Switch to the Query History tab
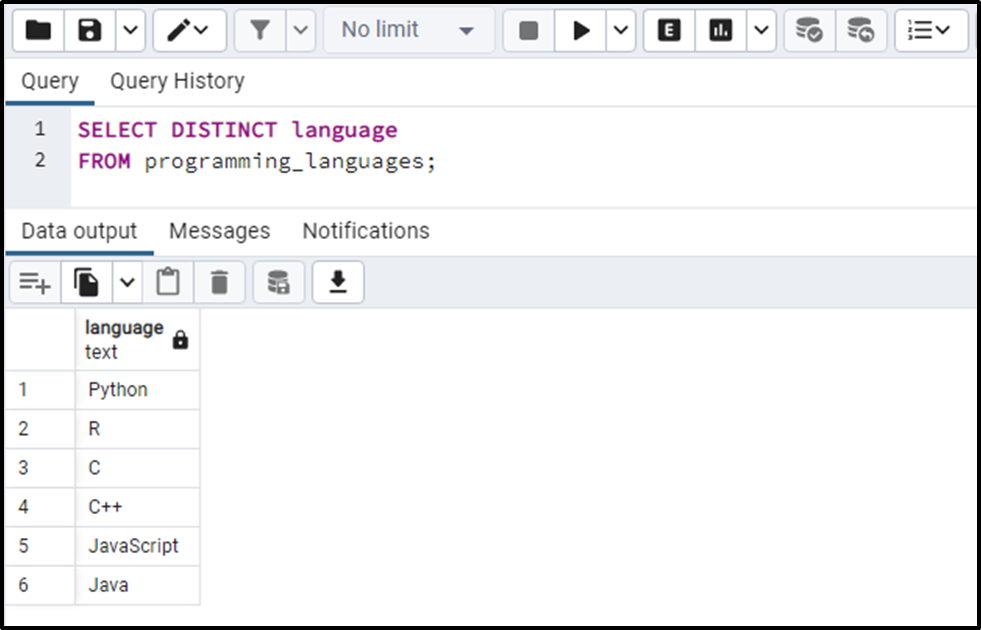Screen dimensions: 981x630 point(177,81)
